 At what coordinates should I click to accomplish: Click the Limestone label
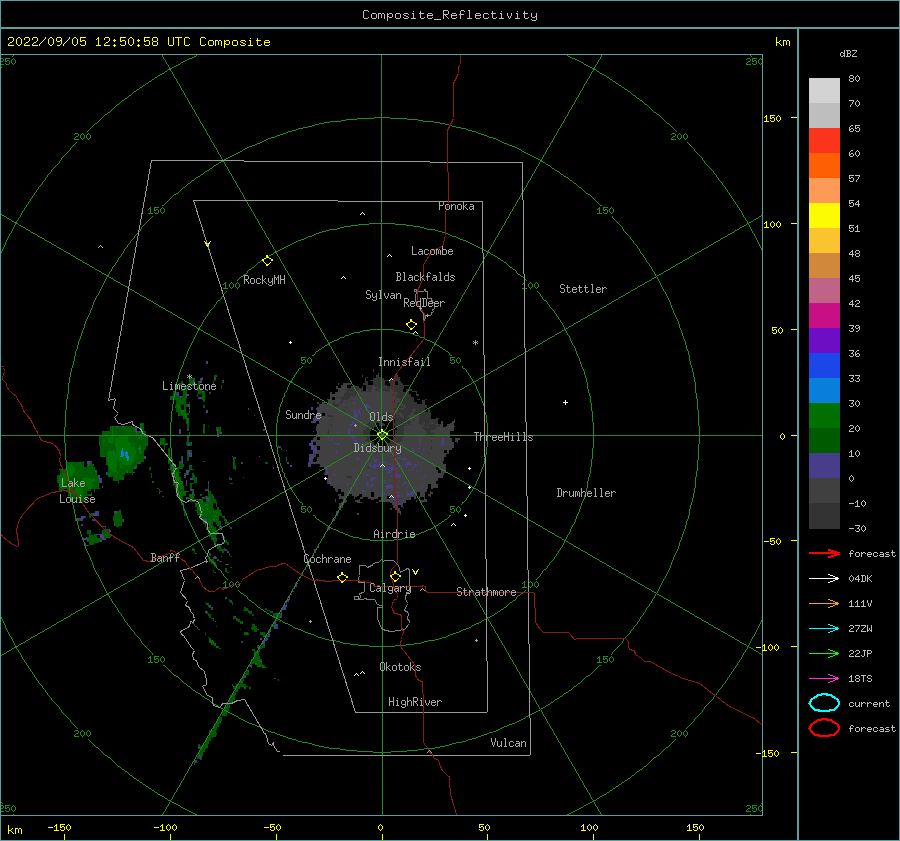[x=189, y=386]
